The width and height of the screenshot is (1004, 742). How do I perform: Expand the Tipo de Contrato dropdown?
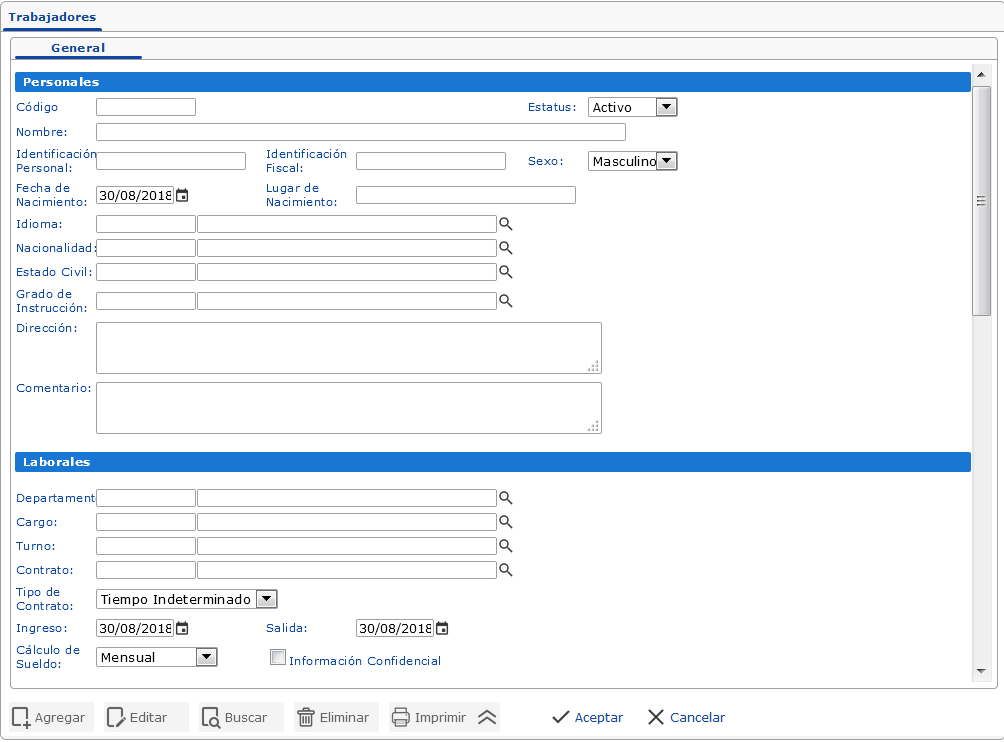[x=266, y=599]
